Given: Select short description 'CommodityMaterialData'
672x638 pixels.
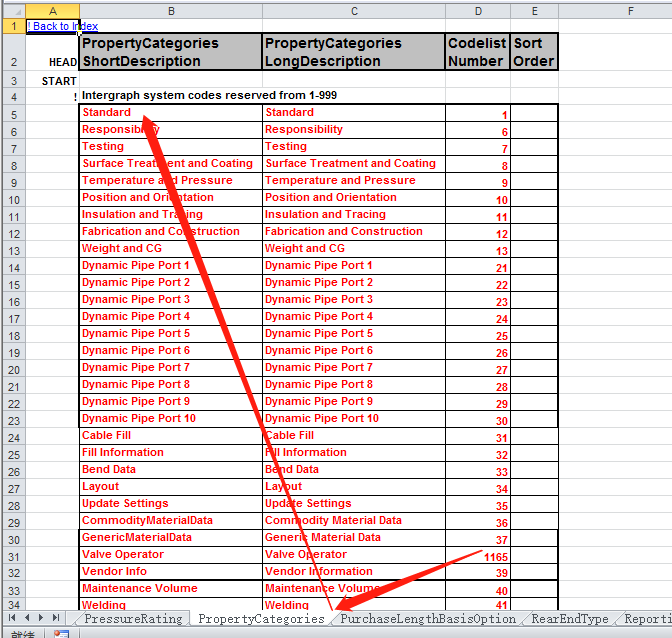Looking at the screenshot, I should [171, 521].
